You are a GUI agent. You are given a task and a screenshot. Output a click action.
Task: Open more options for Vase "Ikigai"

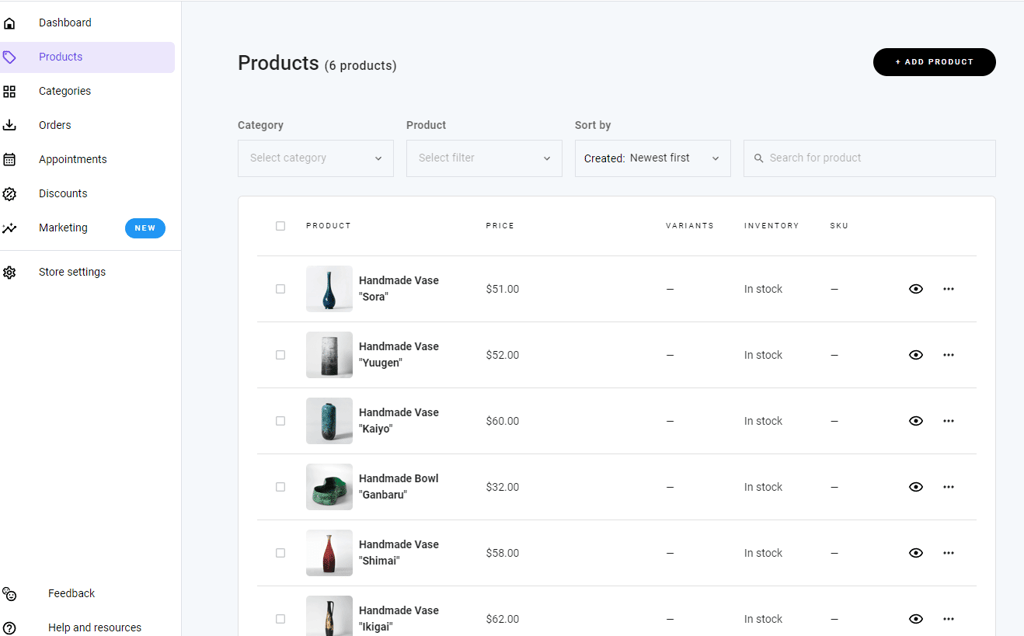point(948,618)
